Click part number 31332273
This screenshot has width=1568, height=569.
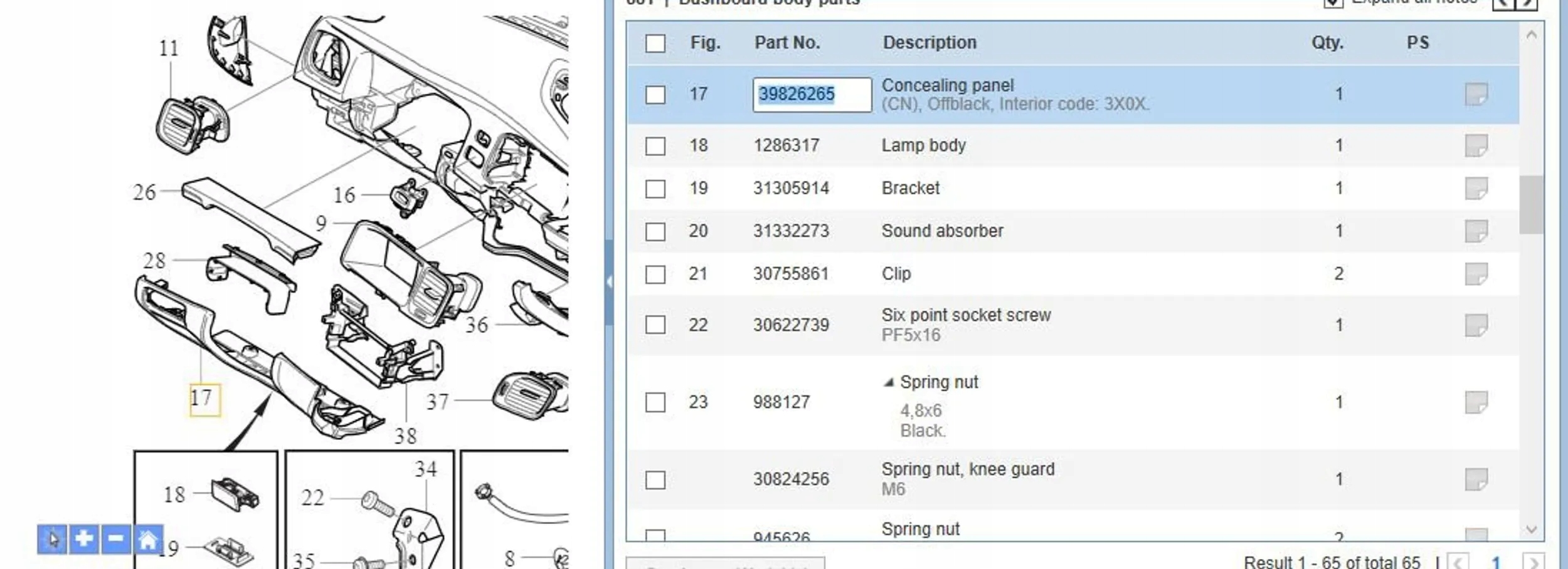[x=791, y=231]
